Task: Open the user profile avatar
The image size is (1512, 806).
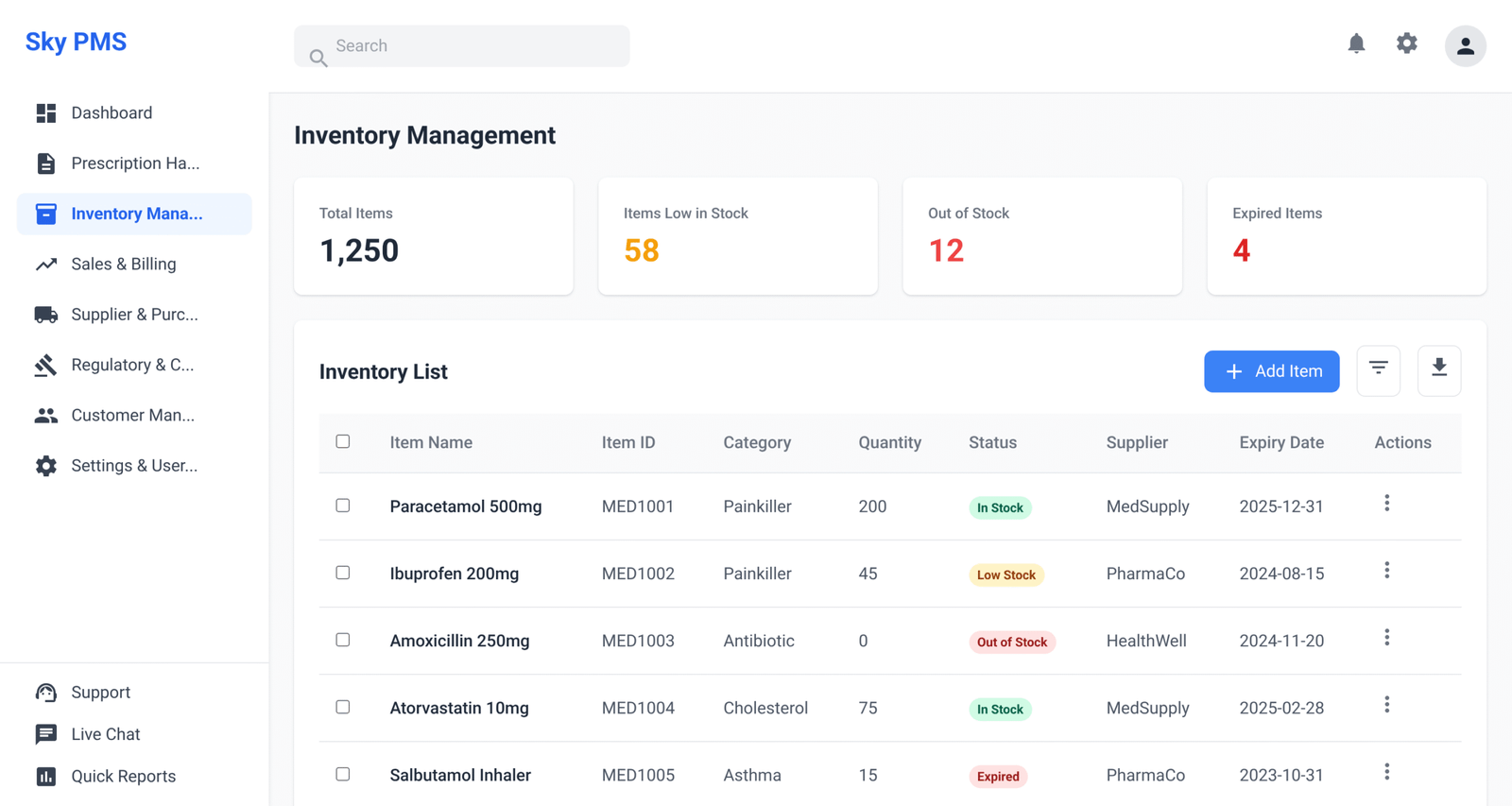Action: (x=1465, y=45)
